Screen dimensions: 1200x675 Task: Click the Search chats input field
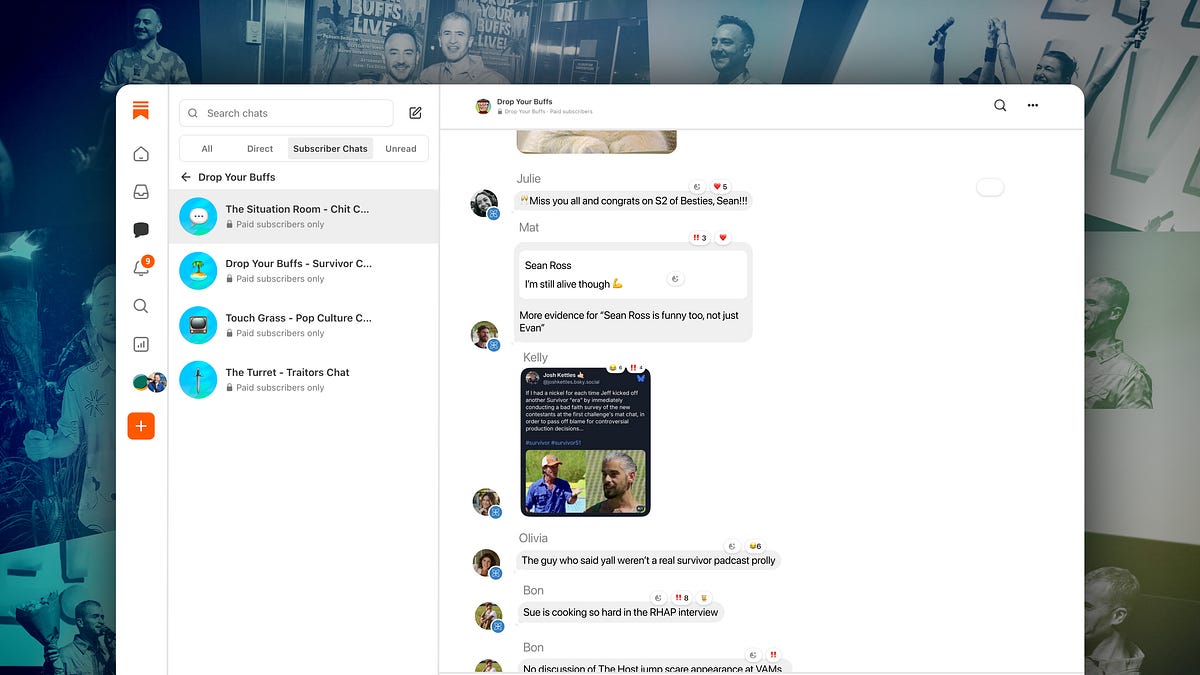pyautogui.click(x=286, y=113)
